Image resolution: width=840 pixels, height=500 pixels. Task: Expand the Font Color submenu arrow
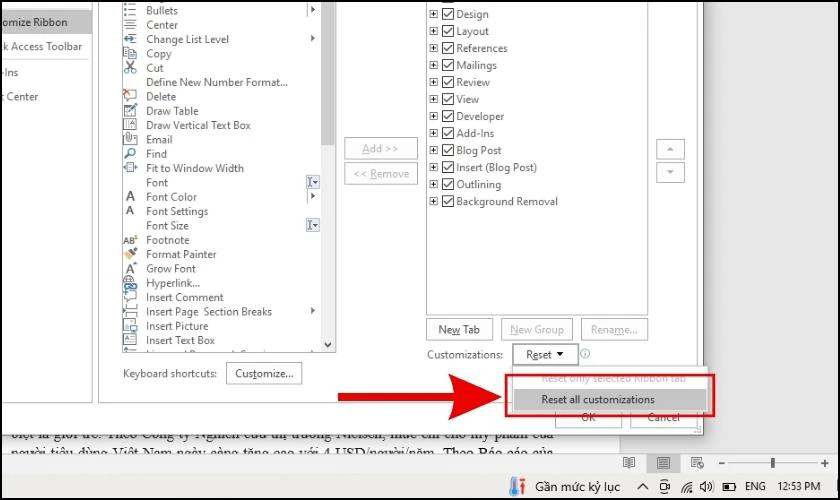pos(313,196)
